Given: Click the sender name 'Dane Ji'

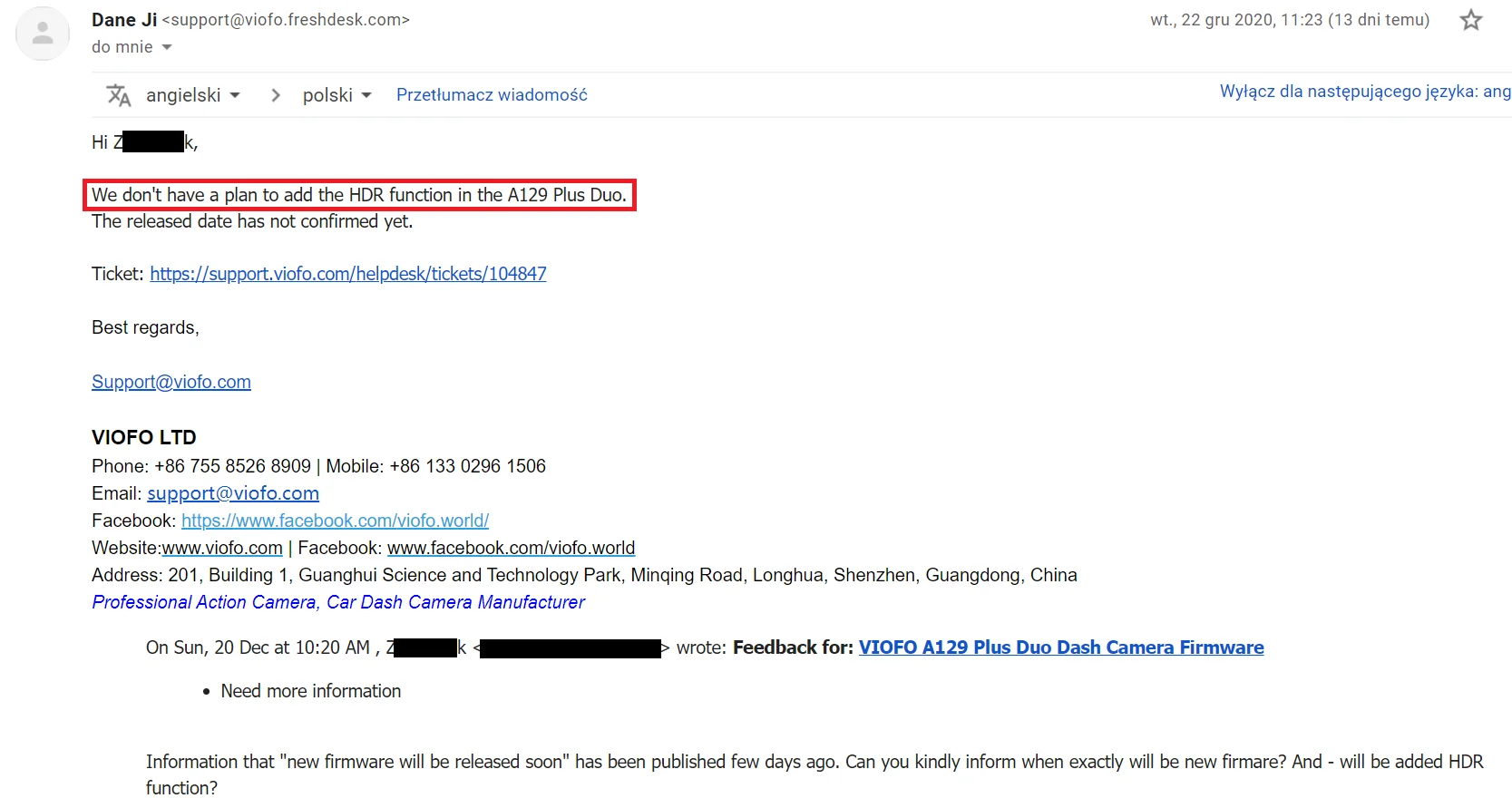Looking at the screenshot, I should click(124, 20).
